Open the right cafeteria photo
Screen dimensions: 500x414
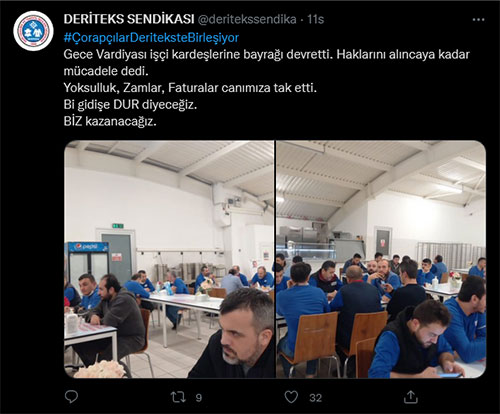click(x=381, y=259)
